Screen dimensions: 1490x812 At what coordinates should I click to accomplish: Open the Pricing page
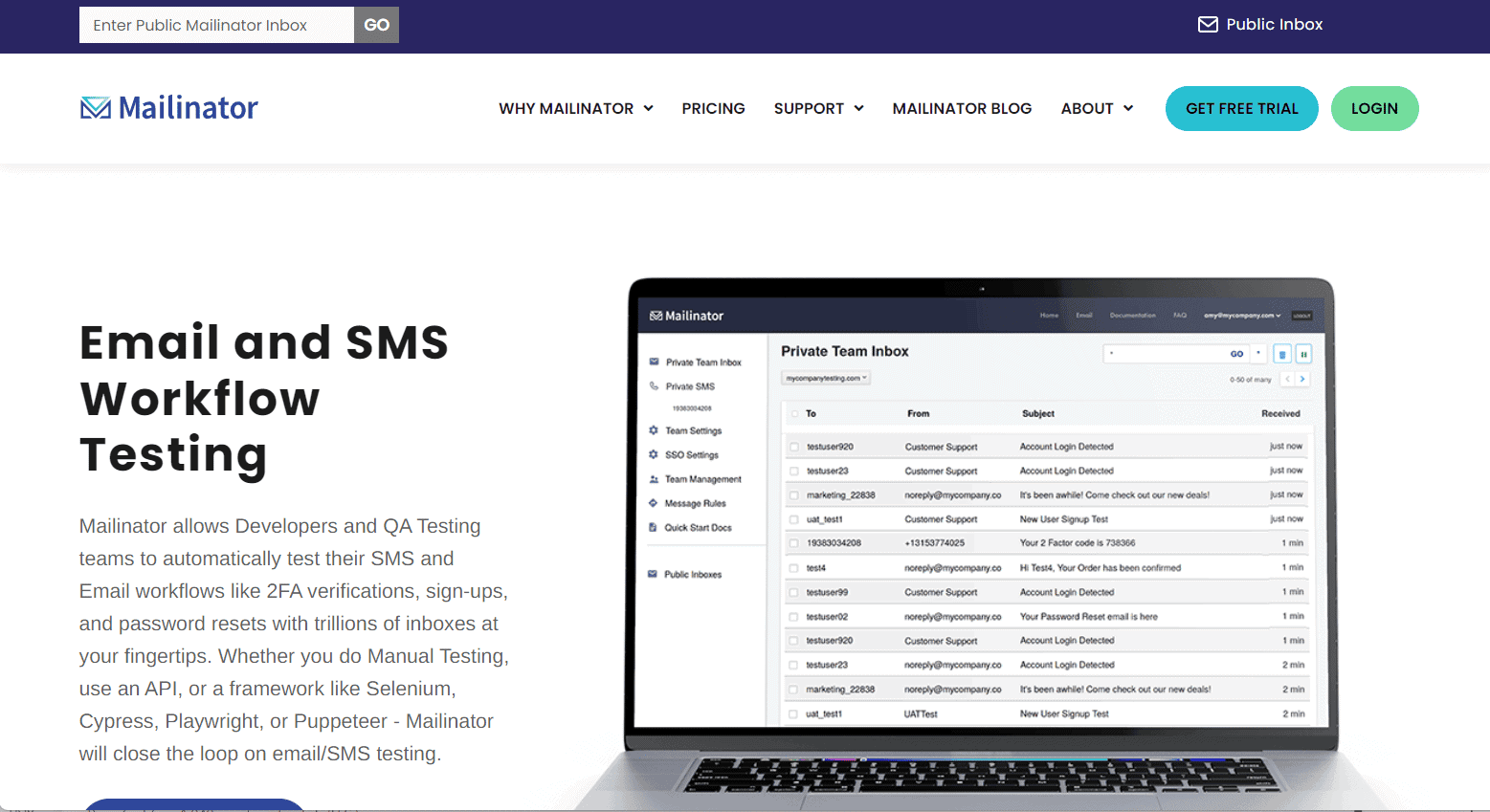pyautogui.click(x=713, y=109)
